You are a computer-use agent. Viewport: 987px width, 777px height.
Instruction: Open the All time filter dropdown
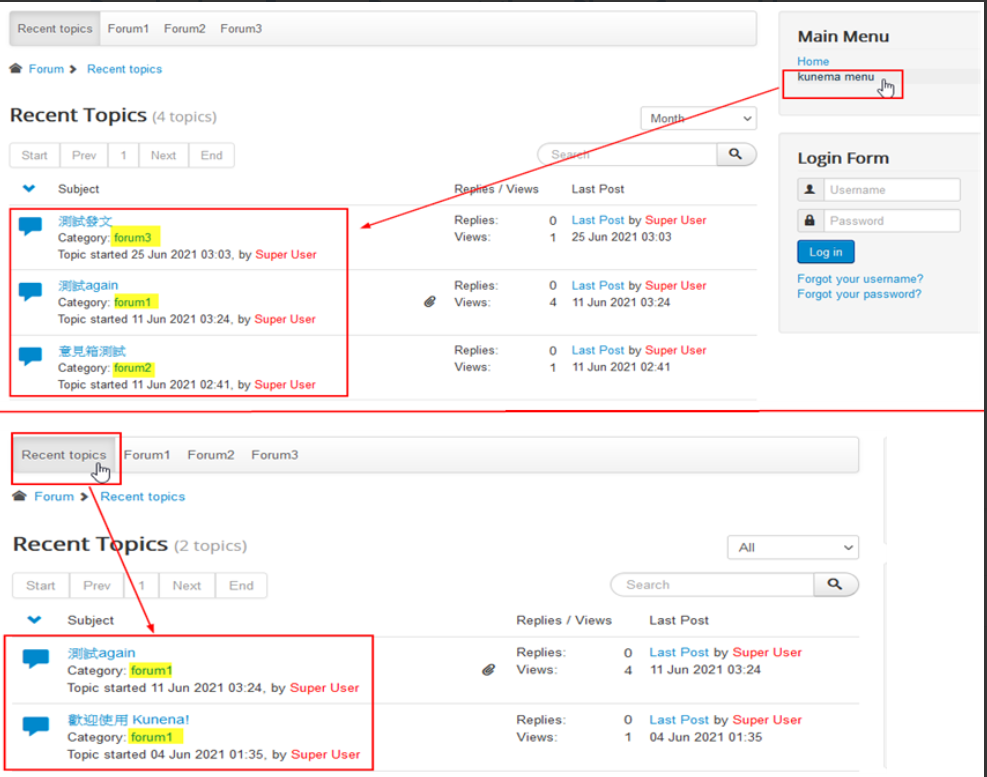(793, 547)
